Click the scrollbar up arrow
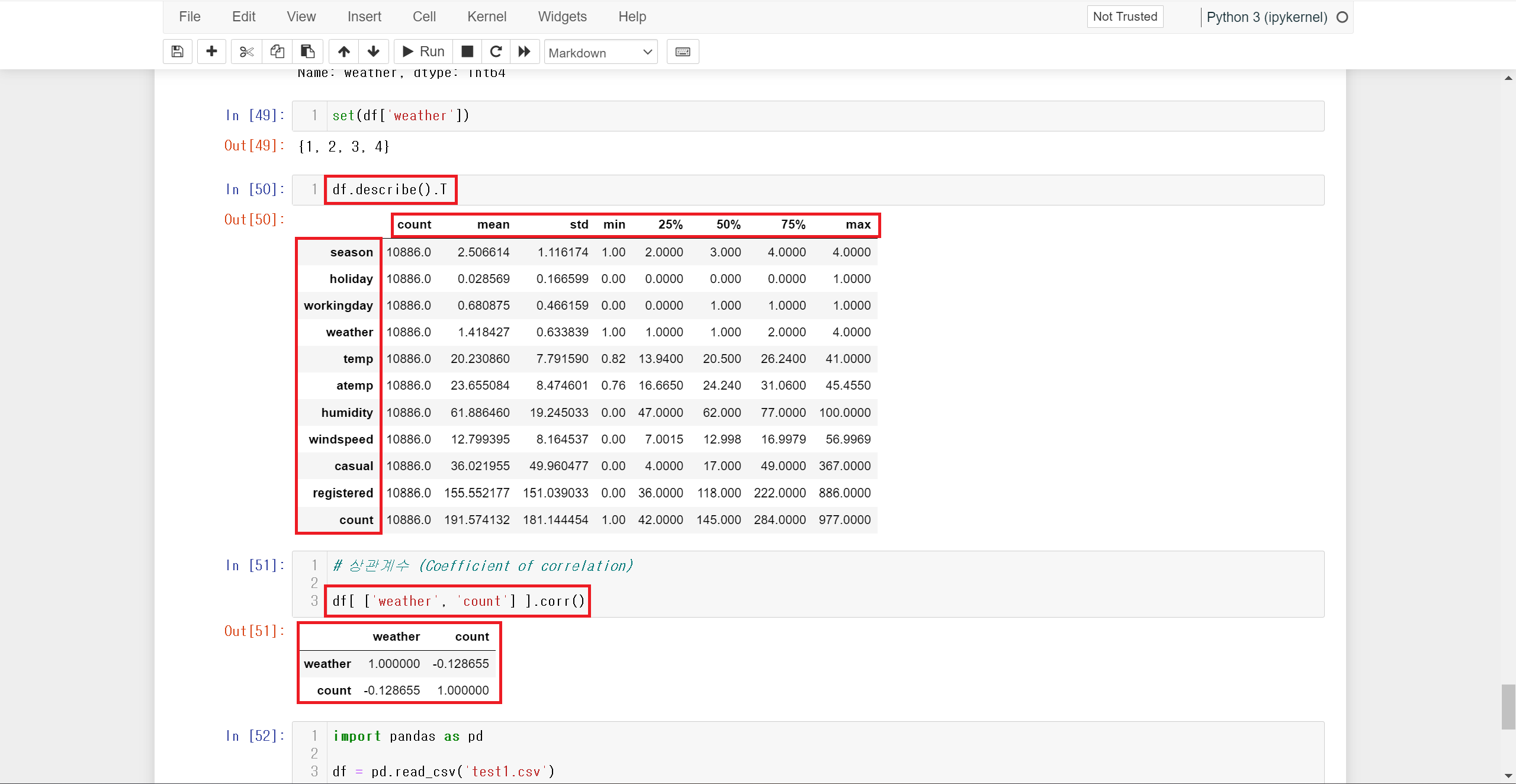This screenshot has width=1516, height=784. pos(1508,78)
